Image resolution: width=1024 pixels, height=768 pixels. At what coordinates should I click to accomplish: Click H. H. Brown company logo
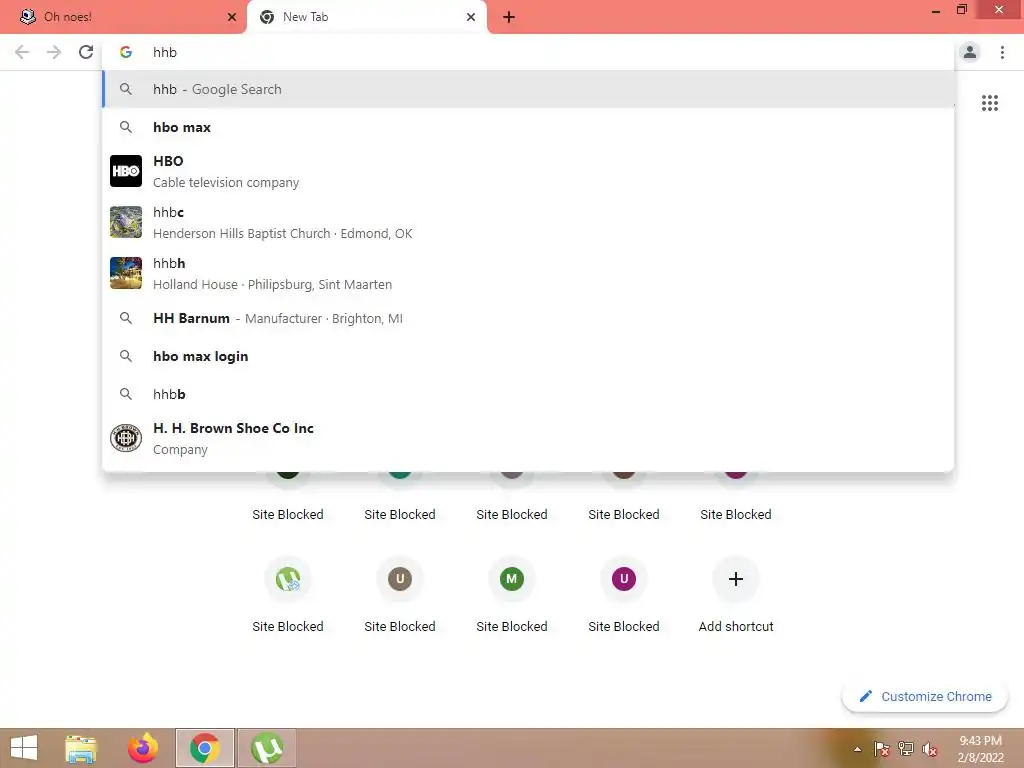tap(125, 438)
